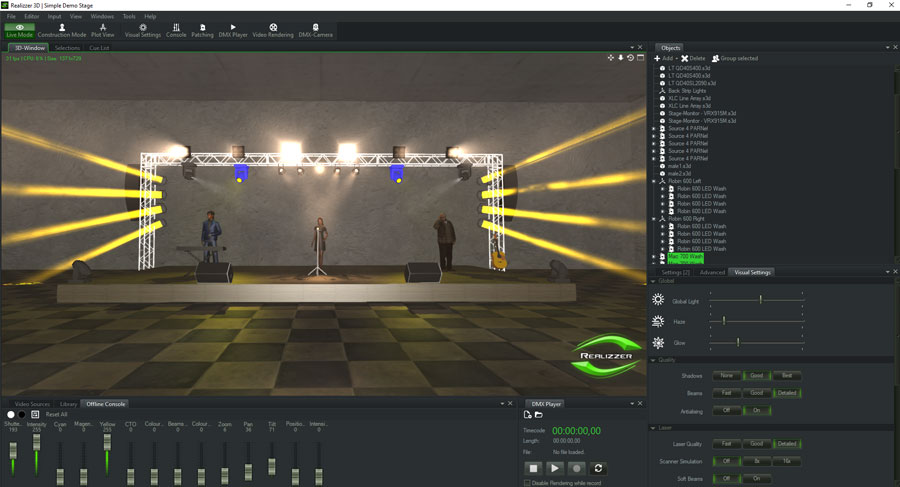Click the reset camera view icon

(630, 58)
